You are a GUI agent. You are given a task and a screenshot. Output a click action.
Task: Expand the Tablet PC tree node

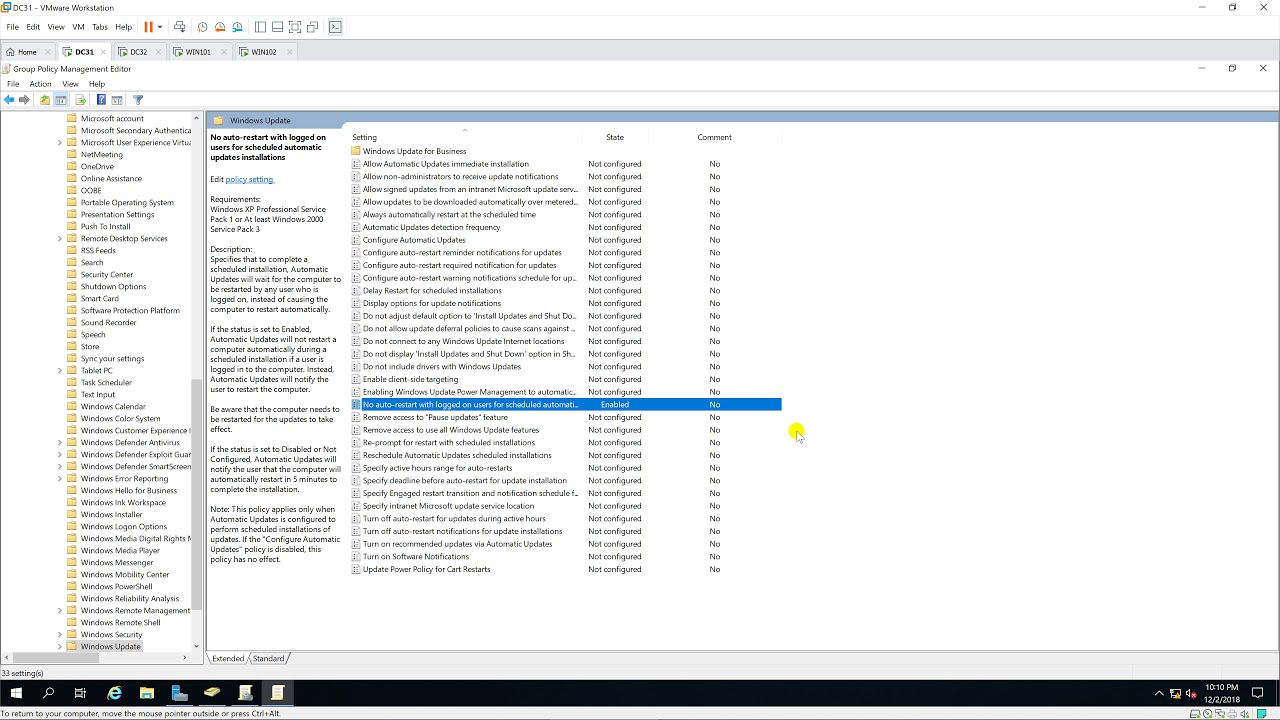pos(59,370)
